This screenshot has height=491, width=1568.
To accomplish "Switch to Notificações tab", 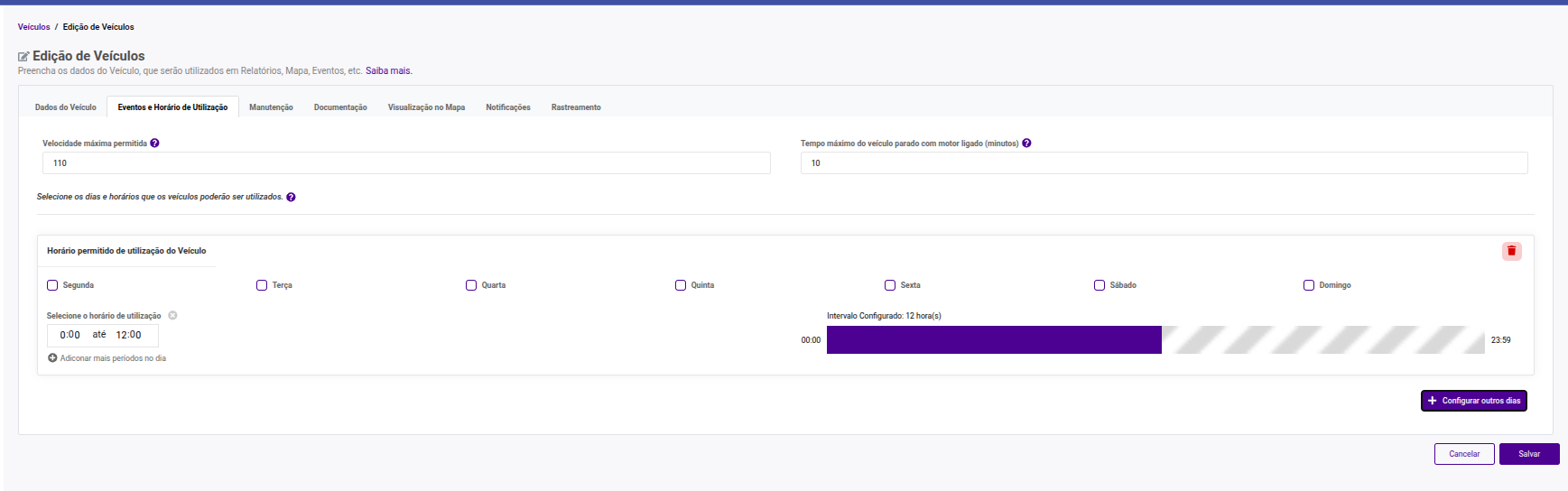I will point(508,107).
